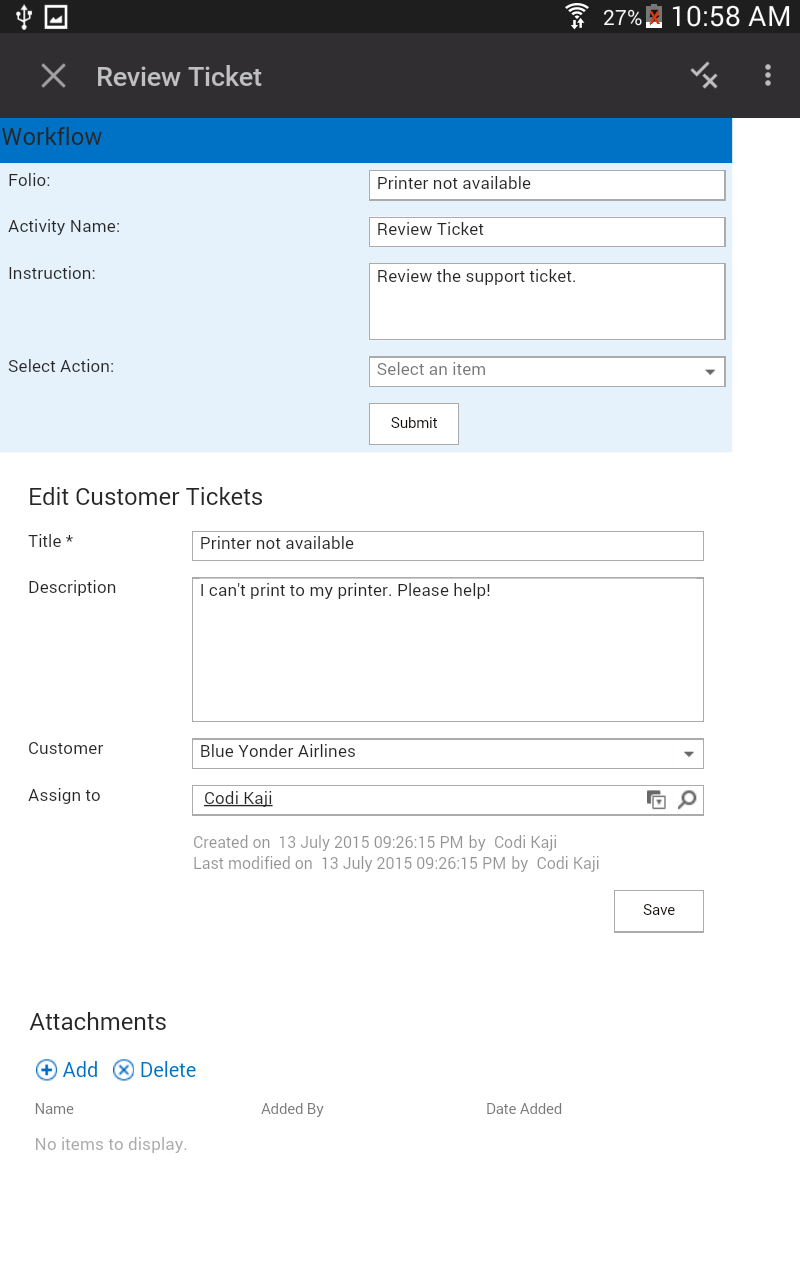Tap the USB status icon
This screenshot has height=1280, width=800.
click(24, 16)
